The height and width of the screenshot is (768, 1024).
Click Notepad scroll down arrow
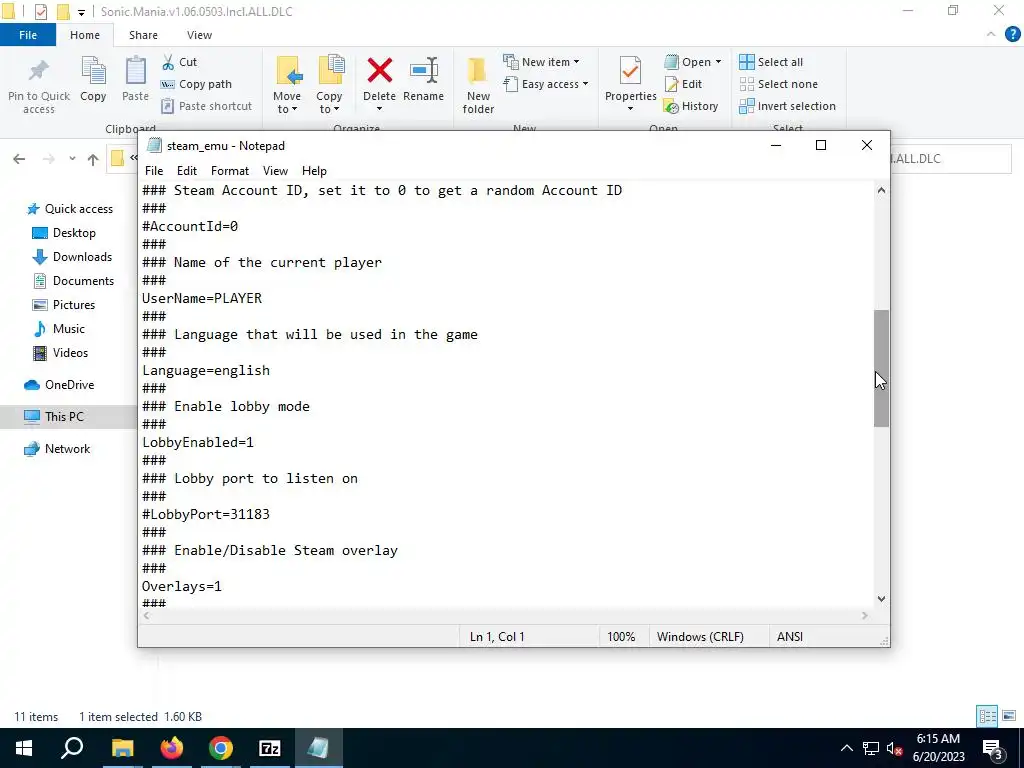click(881, 598)
